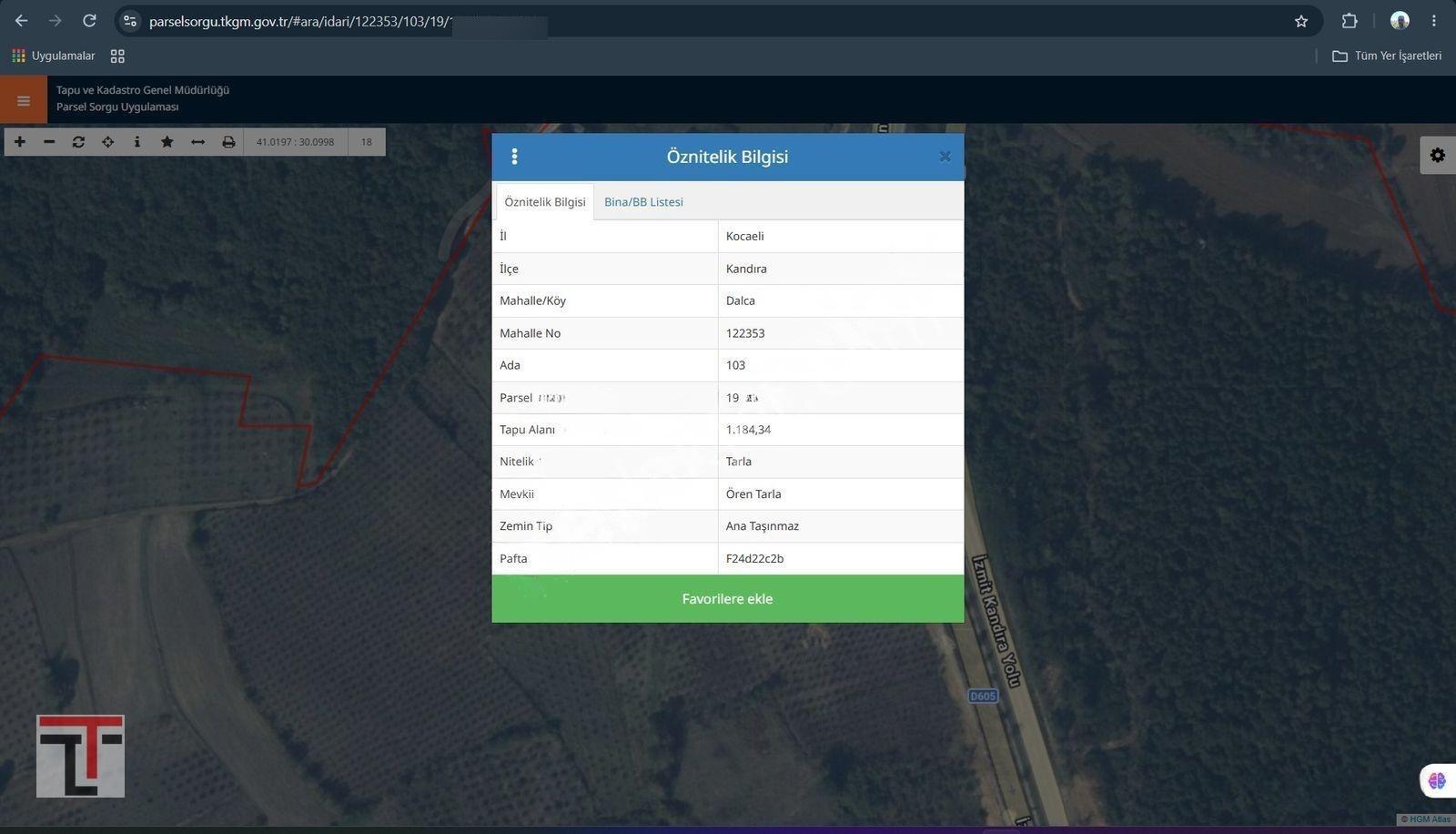
Task: Select the distance measure tool
Action: coord(197,142)
